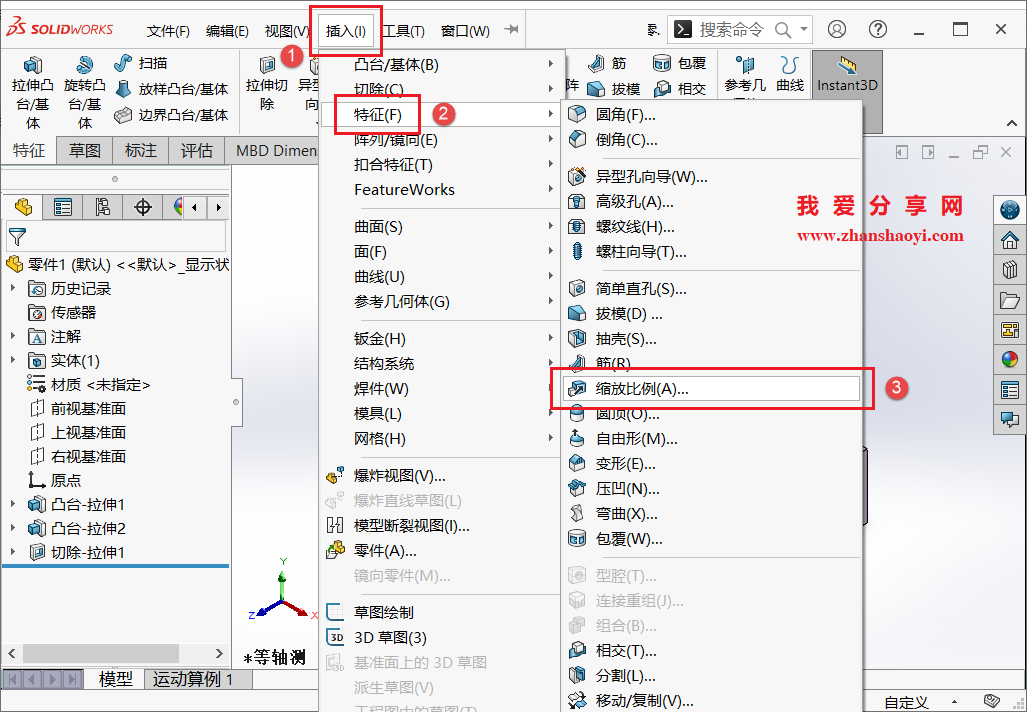Click the 自定义 units status bar entry
Screen dimensions: 1027x712
906,702
